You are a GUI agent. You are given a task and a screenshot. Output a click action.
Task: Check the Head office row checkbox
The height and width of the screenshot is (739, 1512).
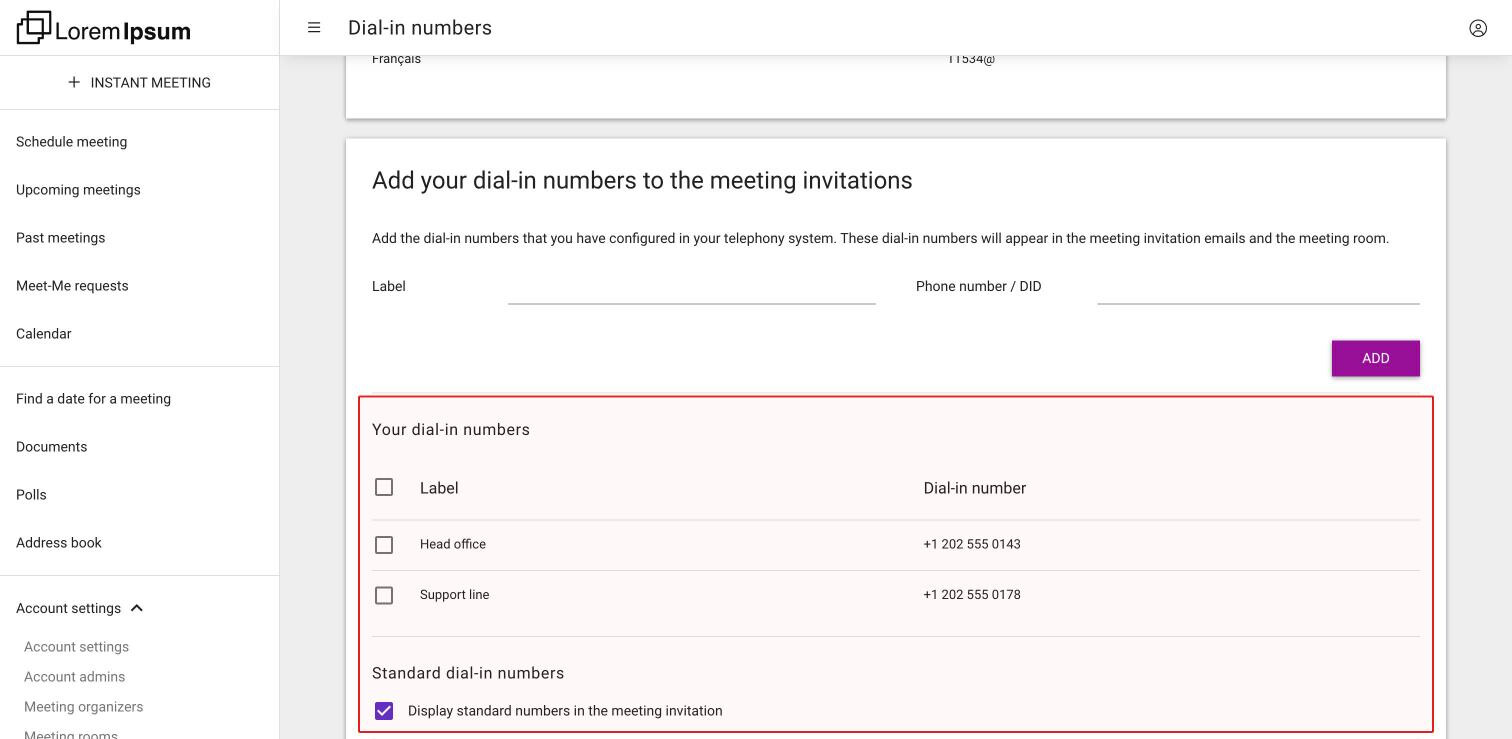[x=384, y=545]
